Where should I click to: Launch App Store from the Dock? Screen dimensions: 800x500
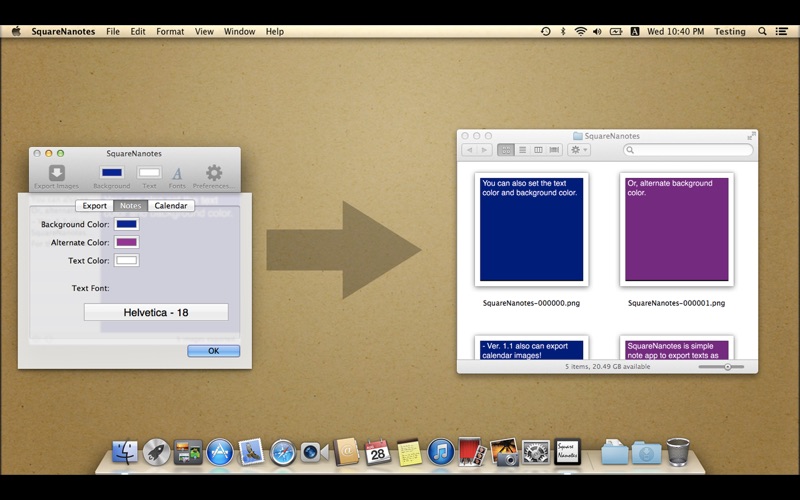click(219, 452)
